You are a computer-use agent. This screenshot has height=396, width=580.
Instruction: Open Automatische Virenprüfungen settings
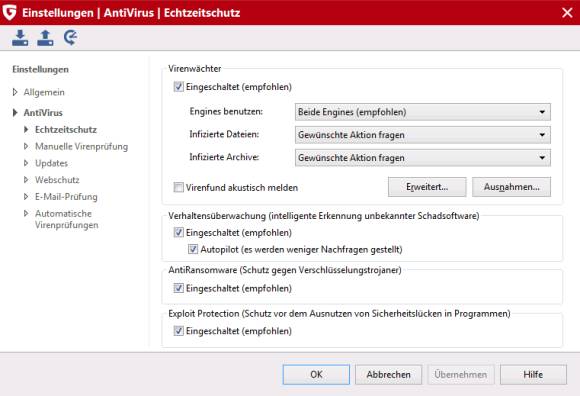pos(67,219)
